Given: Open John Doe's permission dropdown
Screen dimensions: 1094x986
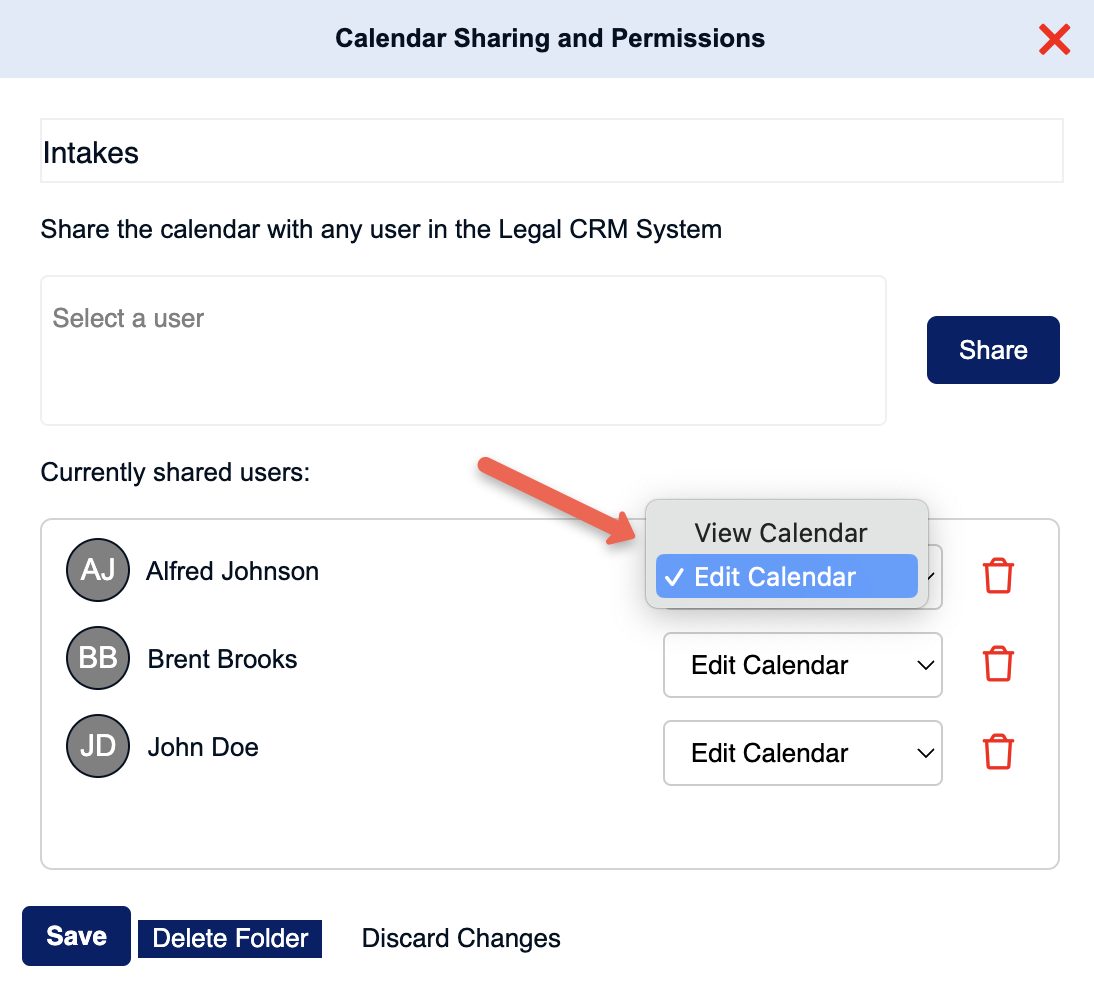Looking at the screenshot, I should (x=802, y=753).
